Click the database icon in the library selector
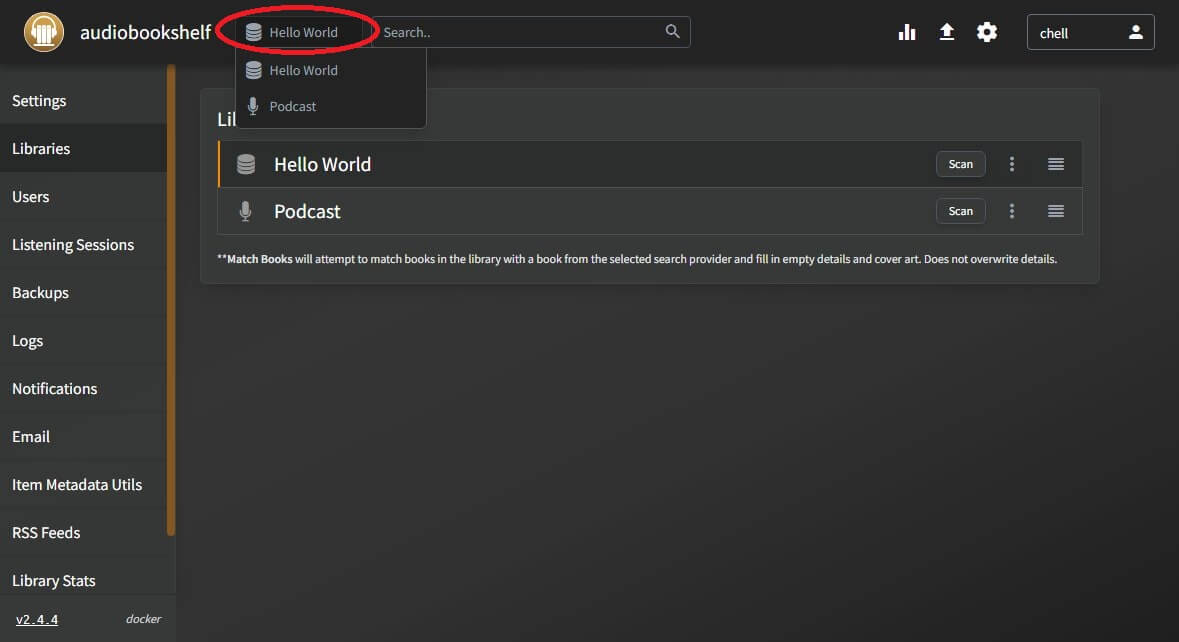The height and width of the screenshot is (642, 1179). click(x=253, y=32)
